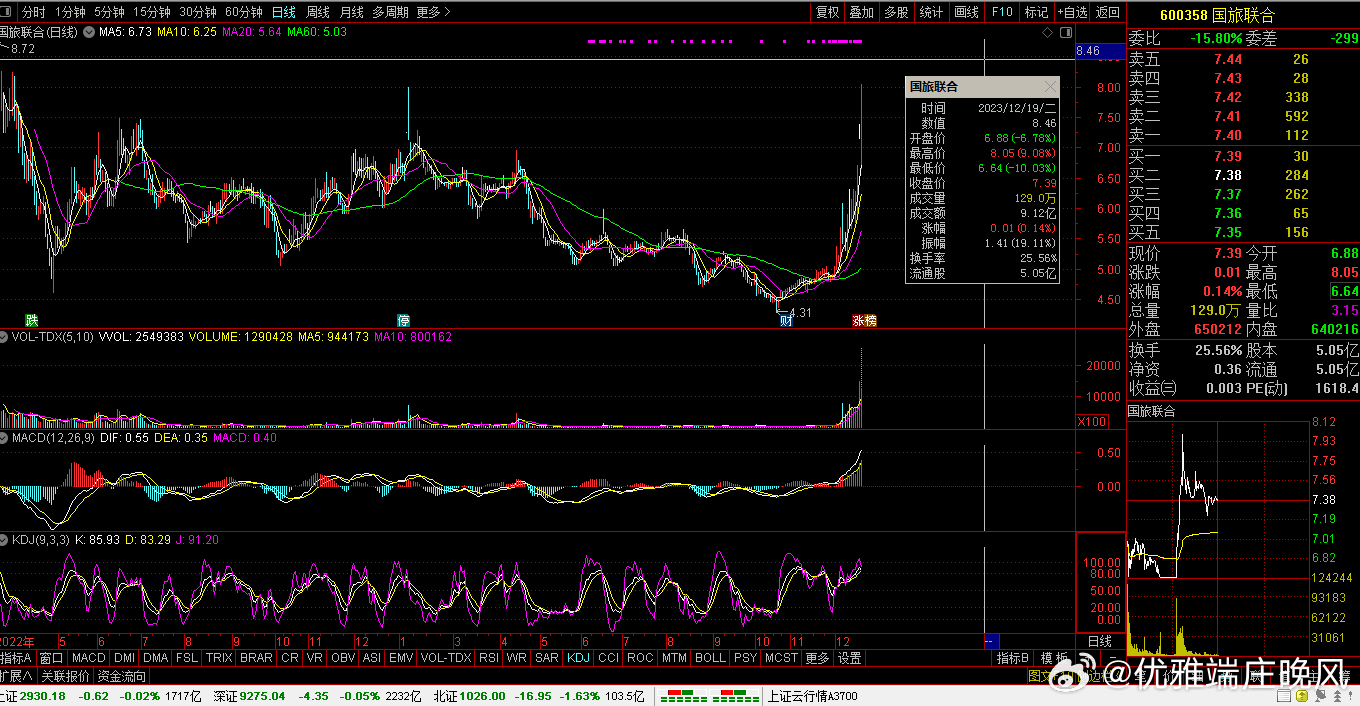Click the 买一 7.39 order row
The height and width of the screenshot is (706, 1360).
pos(1243,156)
